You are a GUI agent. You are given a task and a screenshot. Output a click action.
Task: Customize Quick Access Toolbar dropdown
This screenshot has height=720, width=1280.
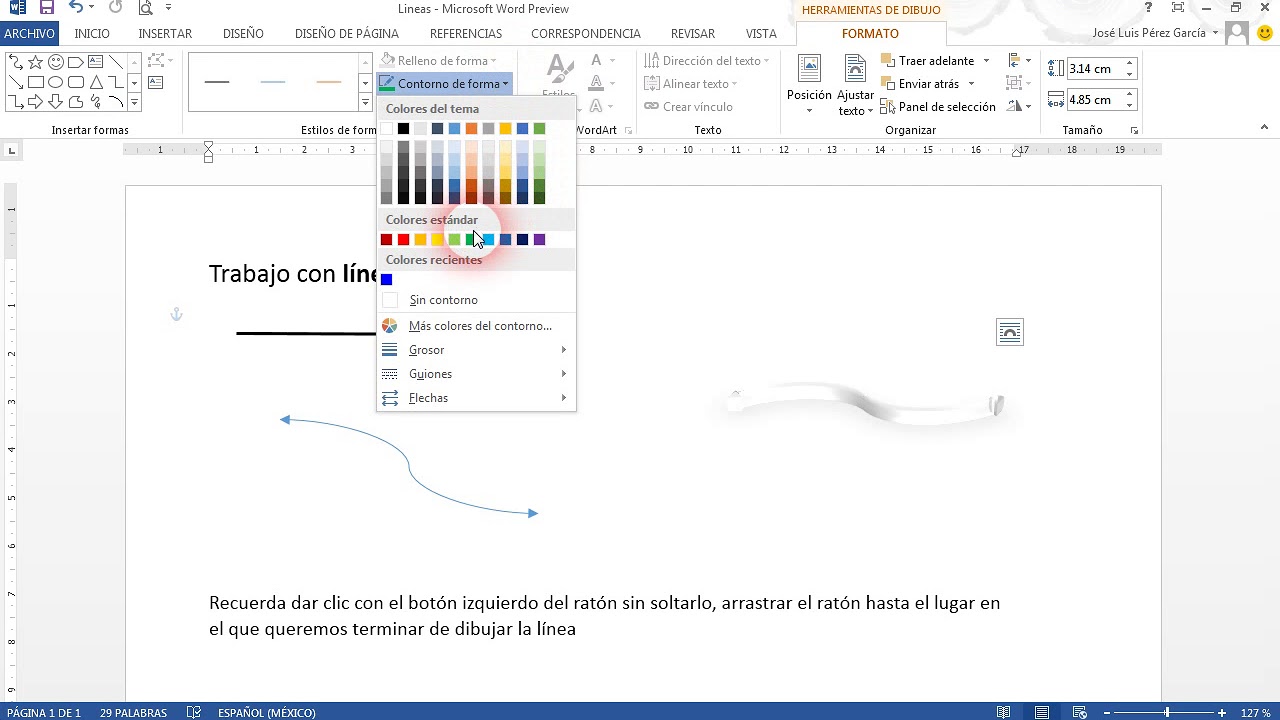[169, 8]
